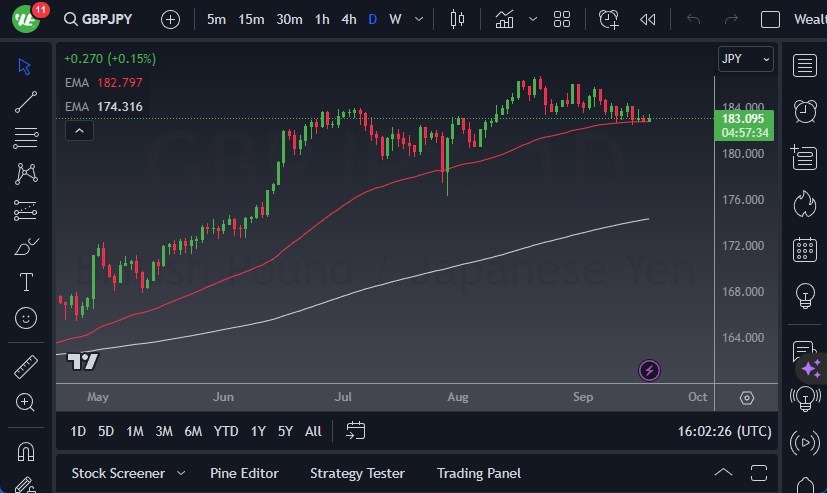Choose the brush drawing tool
This screenshot has width=827, height=493.
26,246
